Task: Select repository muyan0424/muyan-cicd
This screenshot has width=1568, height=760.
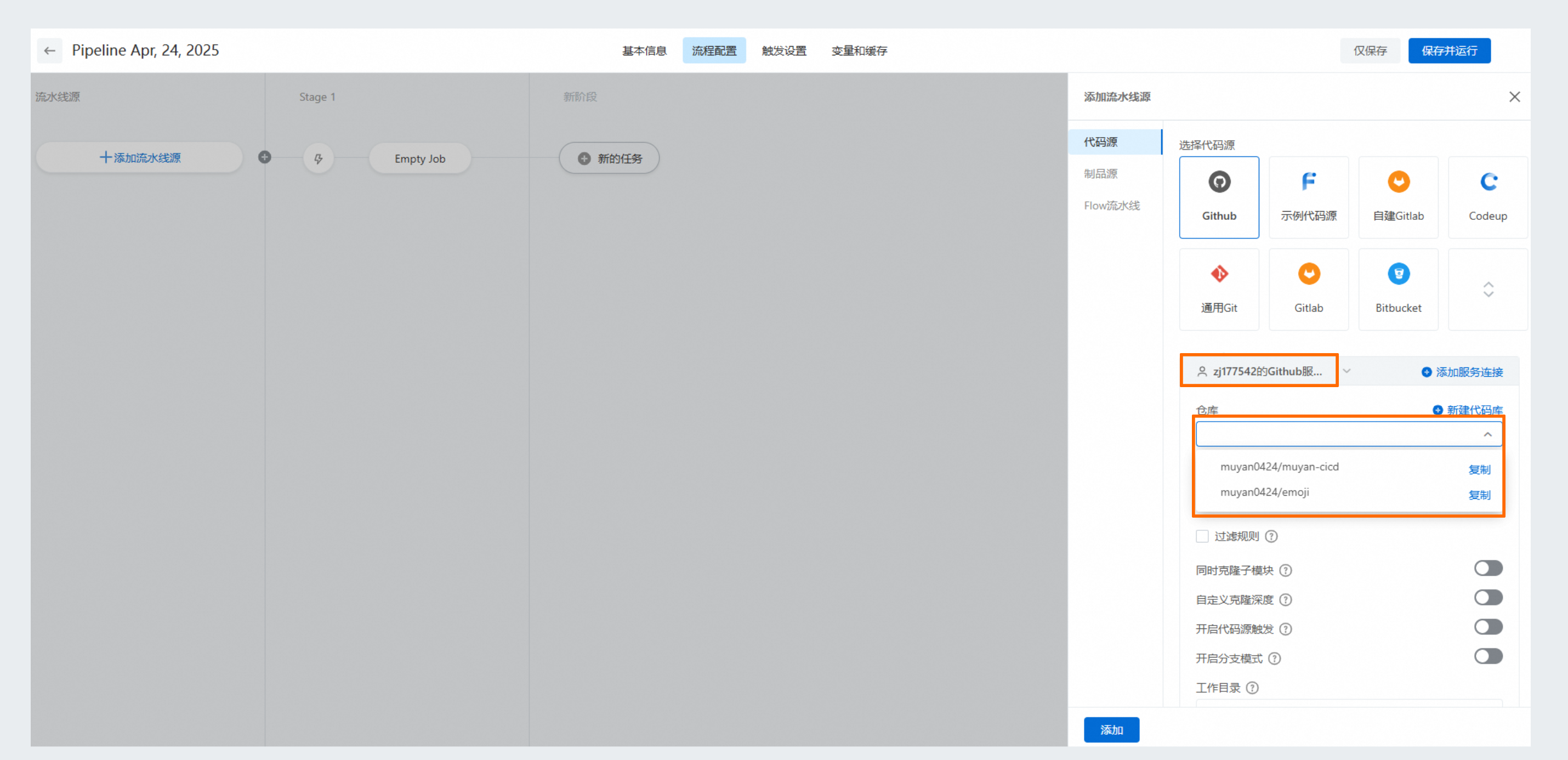Action: tap(1279, 467)
